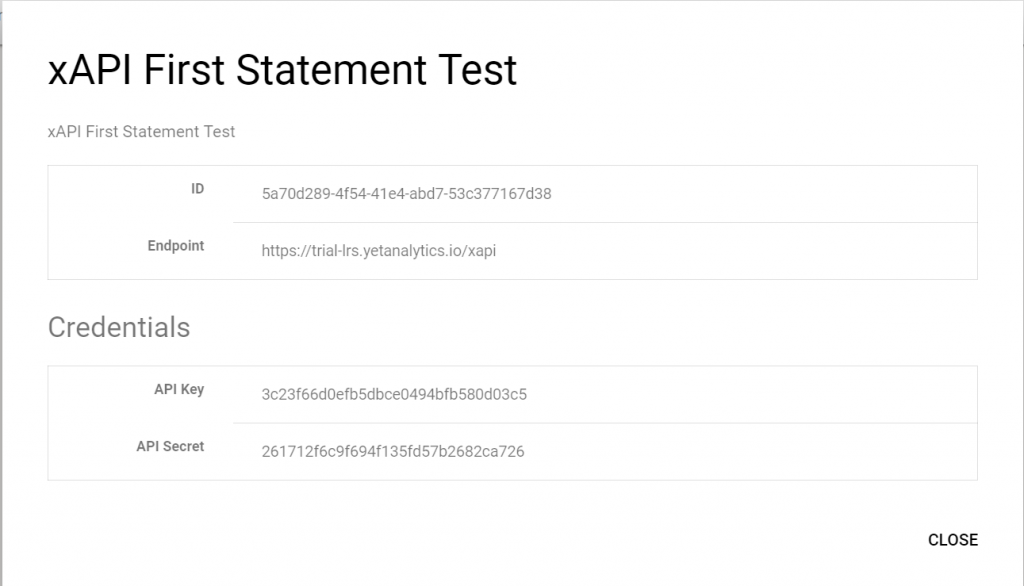Click the ID field label
The height and width of the screenshot is (586, 1024).
(198, 188)
